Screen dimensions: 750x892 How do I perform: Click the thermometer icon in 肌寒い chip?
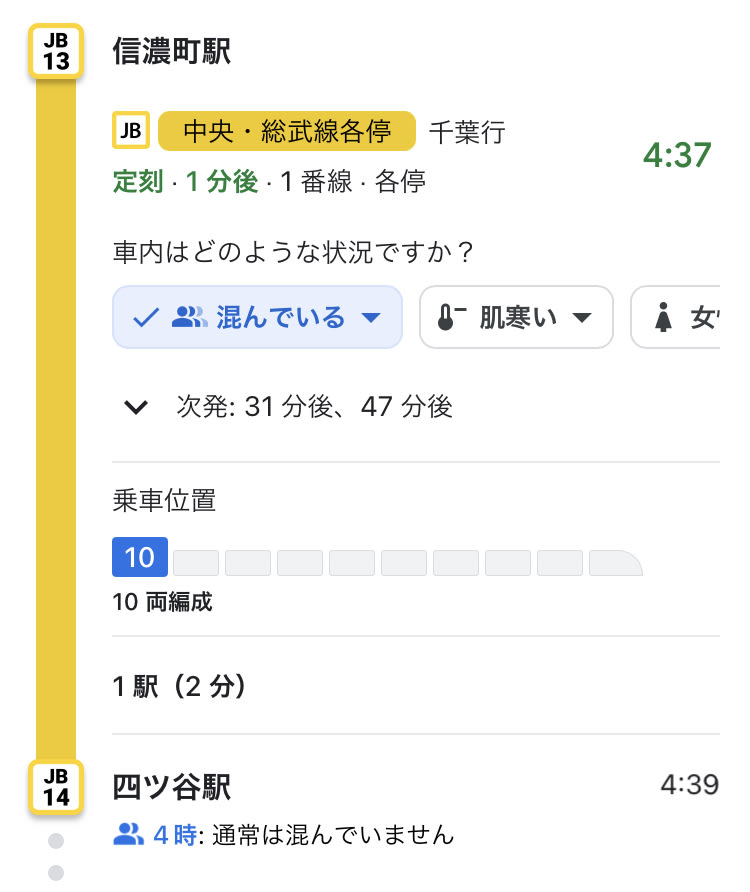click(x=451, y=317)
